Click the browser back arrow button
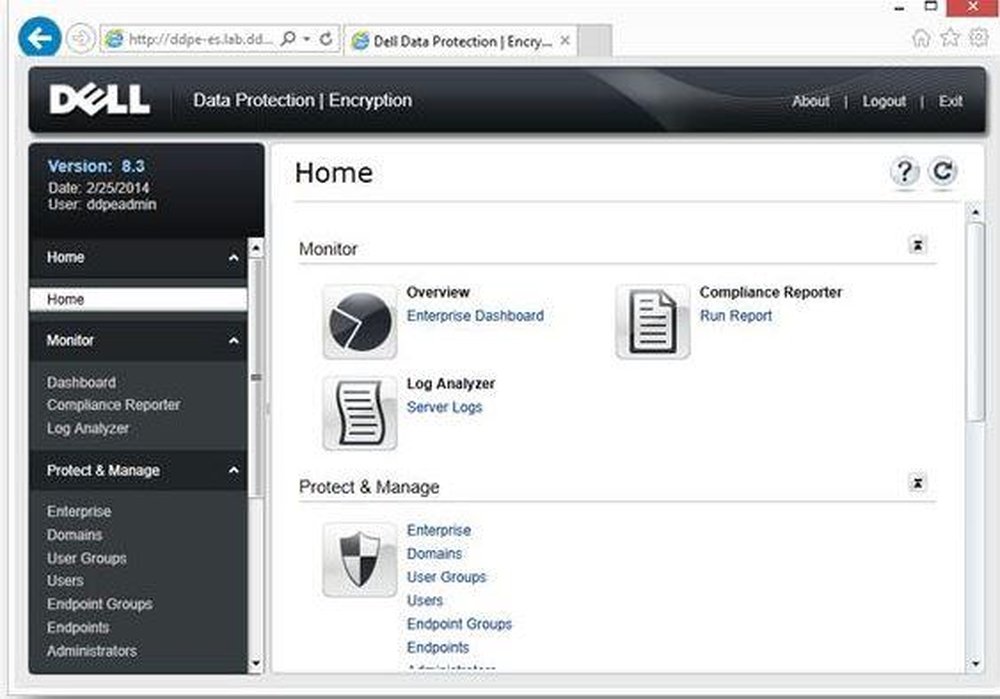The width and height of the screenshot is (1000, 699). (x=40, y=38)
